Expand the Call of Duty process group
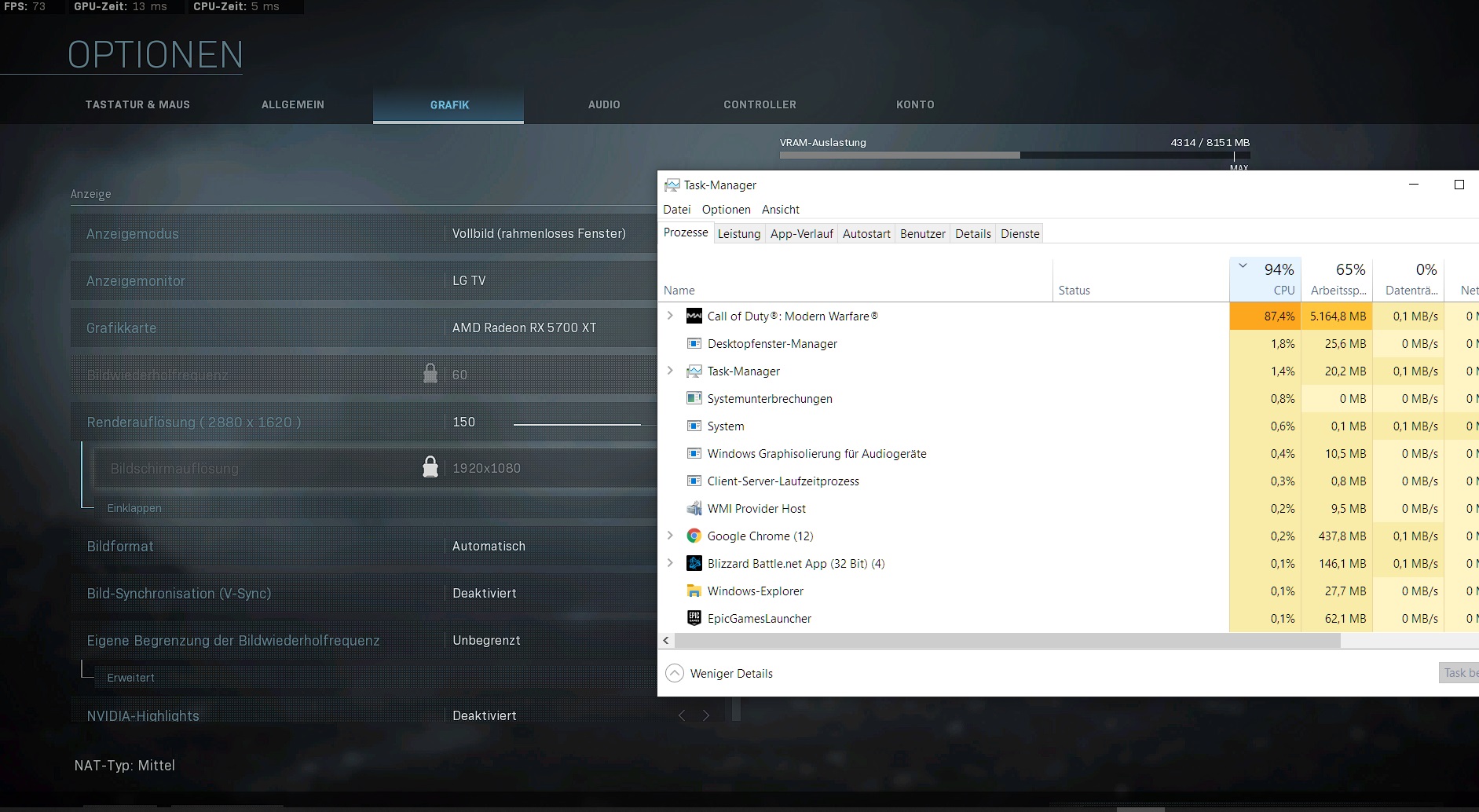The height and width of the screenshot is (812, 1479). pyautogui.click(x=670, y=316)
